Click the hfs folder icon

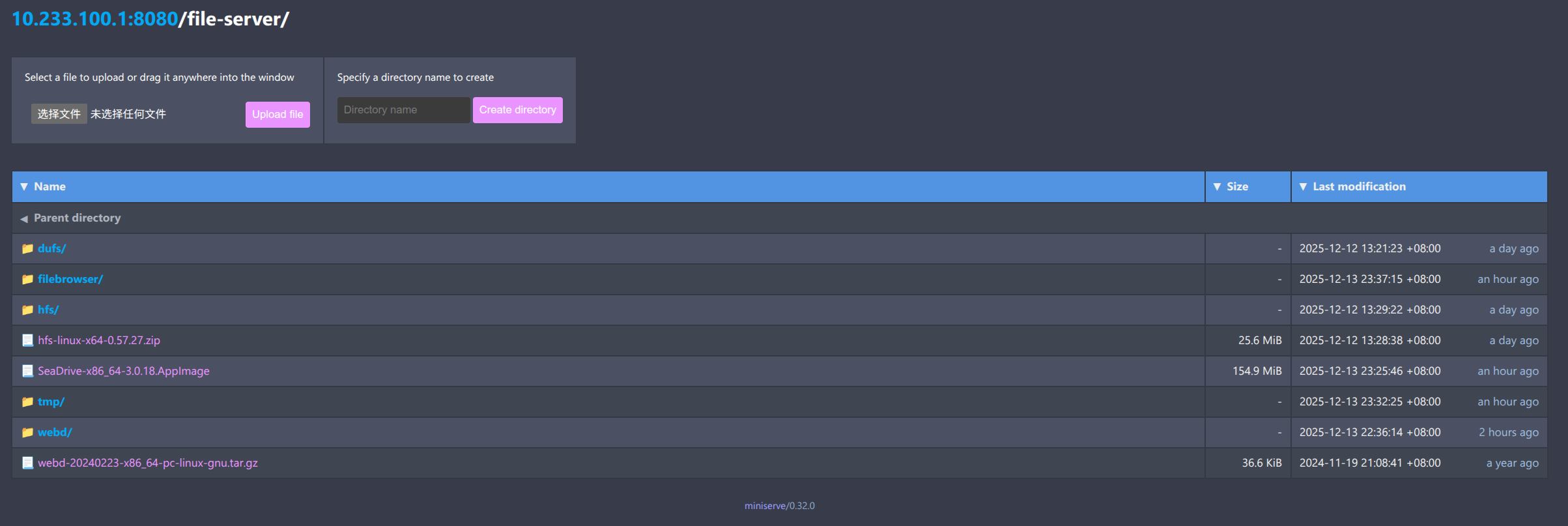click(x=27, y=310)
